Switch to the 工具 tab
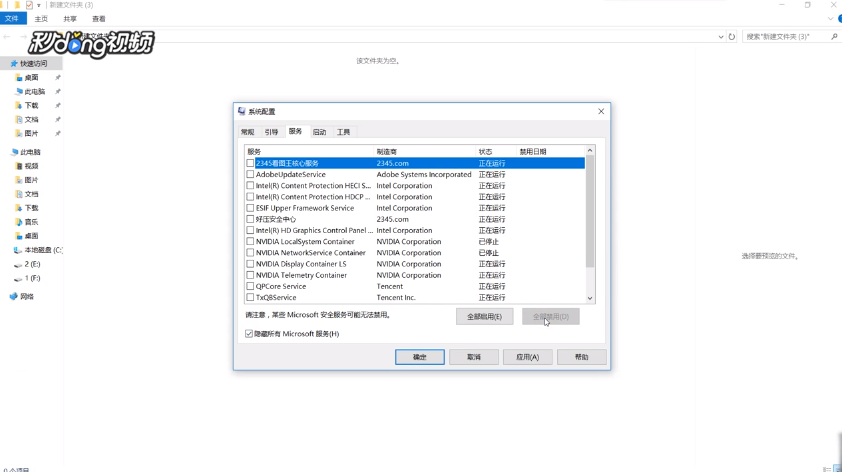The height and width of the screenshot is (472, 842). pyautogui.click(x=344, y=132)
